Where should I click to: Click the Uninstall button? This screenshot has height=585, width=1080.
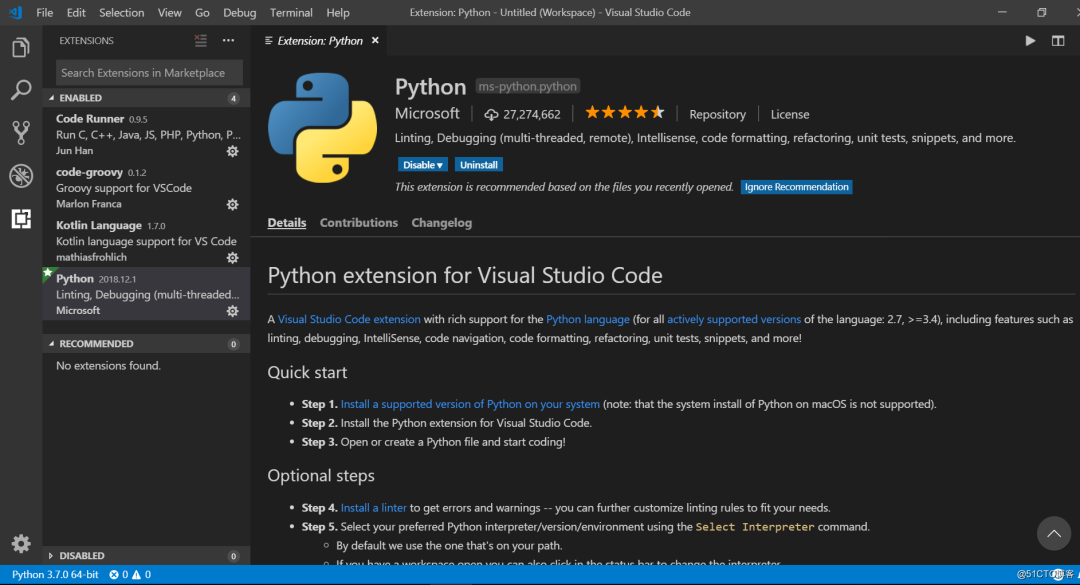479,165
